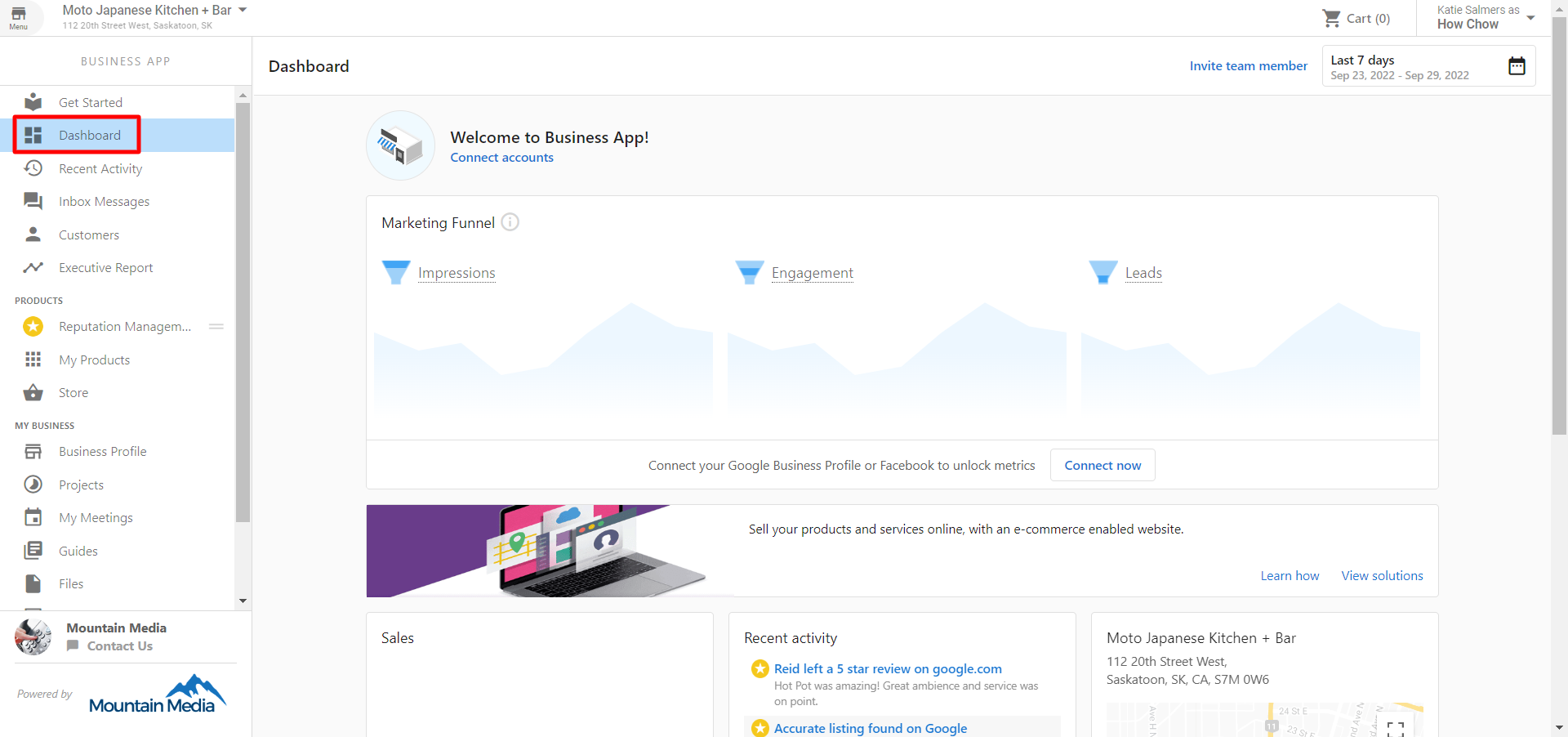This screenshot has width=1568, height=737.
Task: Click the Guides library icon
Action: coord(33,551)
